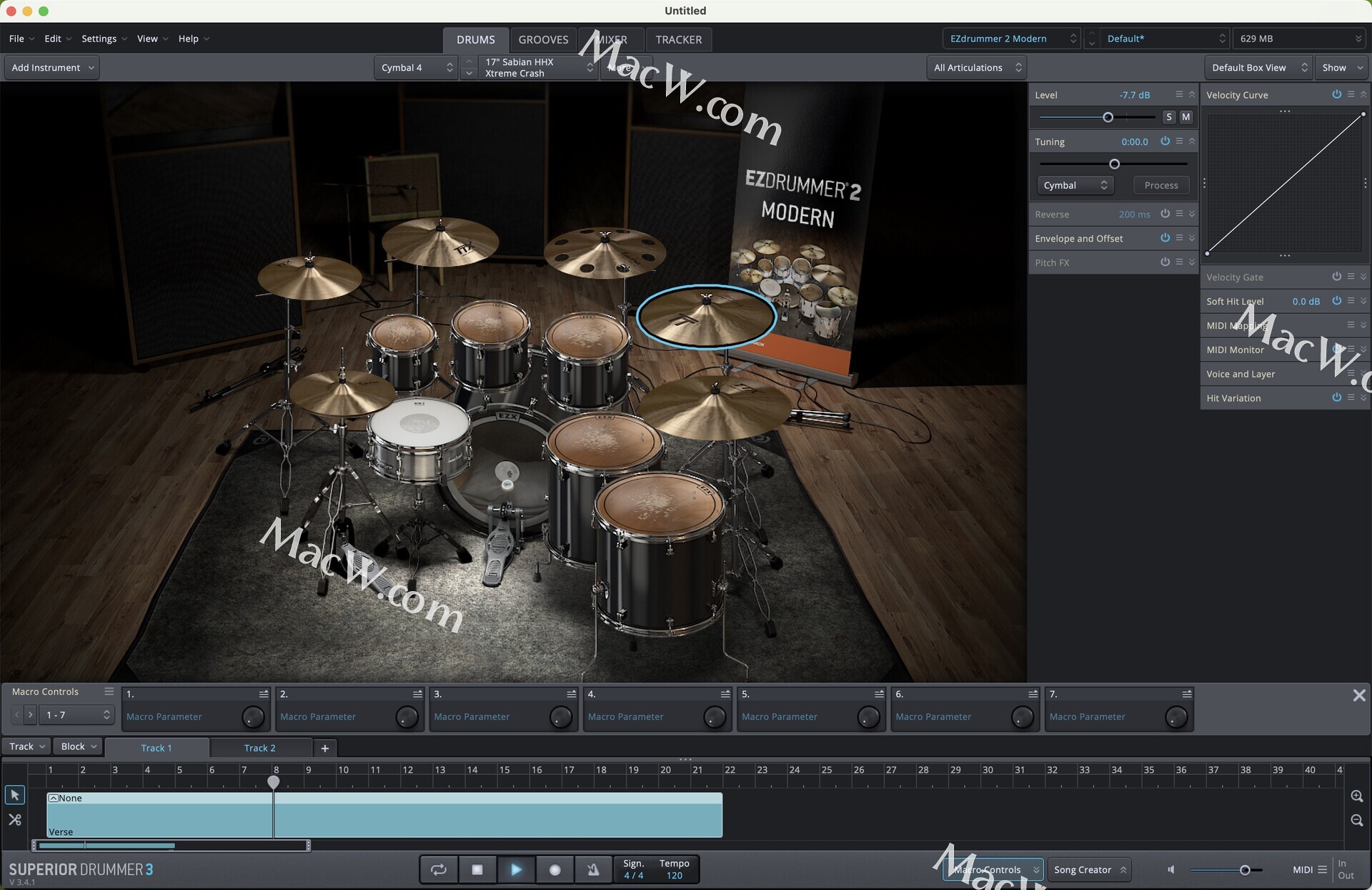The image size is (1372, 890).
Task: Zoom out on the timeline
Action: (x=1357, y=820)
